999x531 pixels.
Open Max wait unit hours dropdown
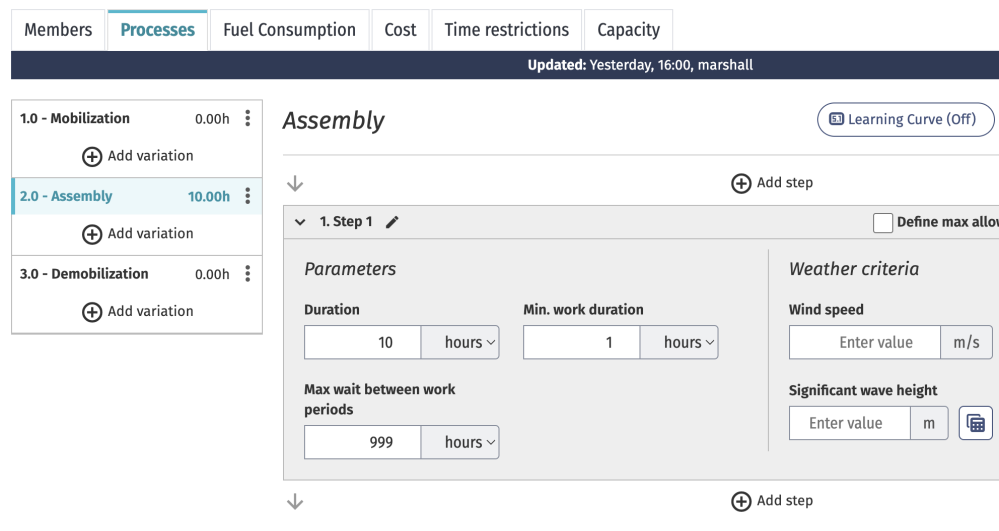click(460, 442)
